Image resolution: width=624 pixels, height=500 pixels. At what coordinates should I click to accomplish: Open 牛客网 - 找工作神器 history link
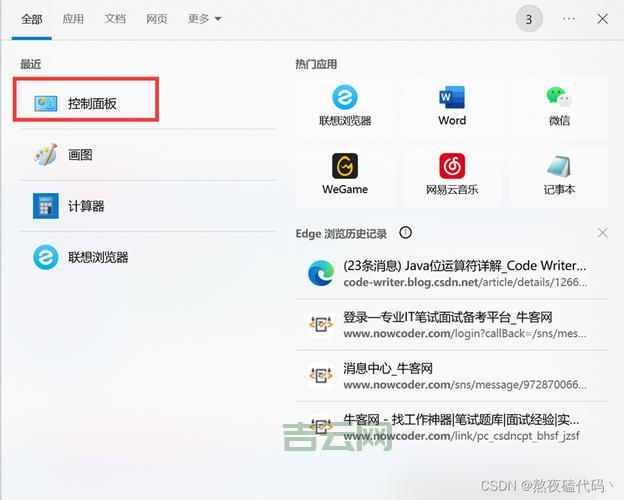461,419
